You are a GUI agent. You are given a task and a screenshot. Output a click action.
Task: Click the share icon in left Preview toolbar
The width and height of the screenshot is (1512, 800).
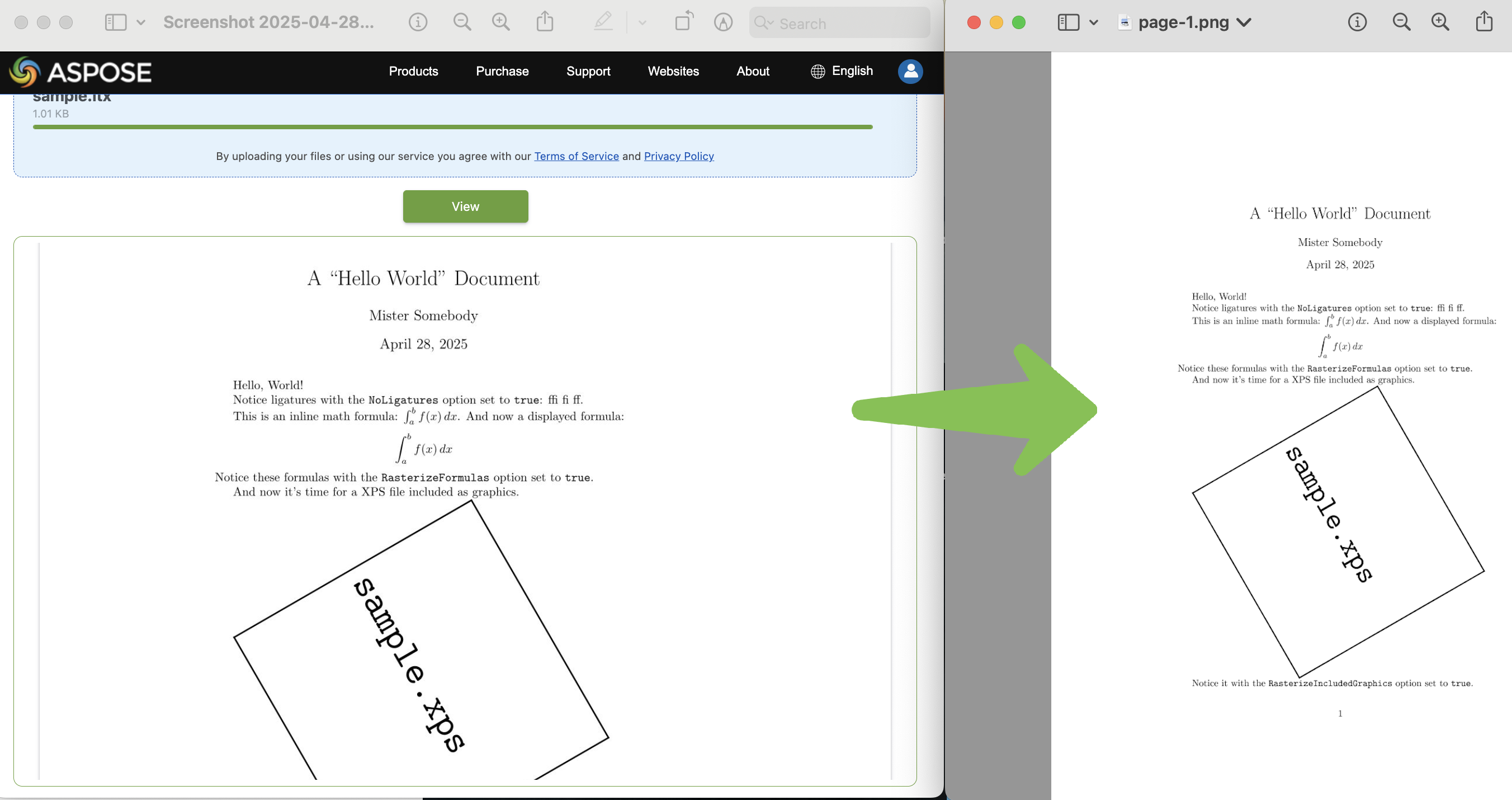545,22
